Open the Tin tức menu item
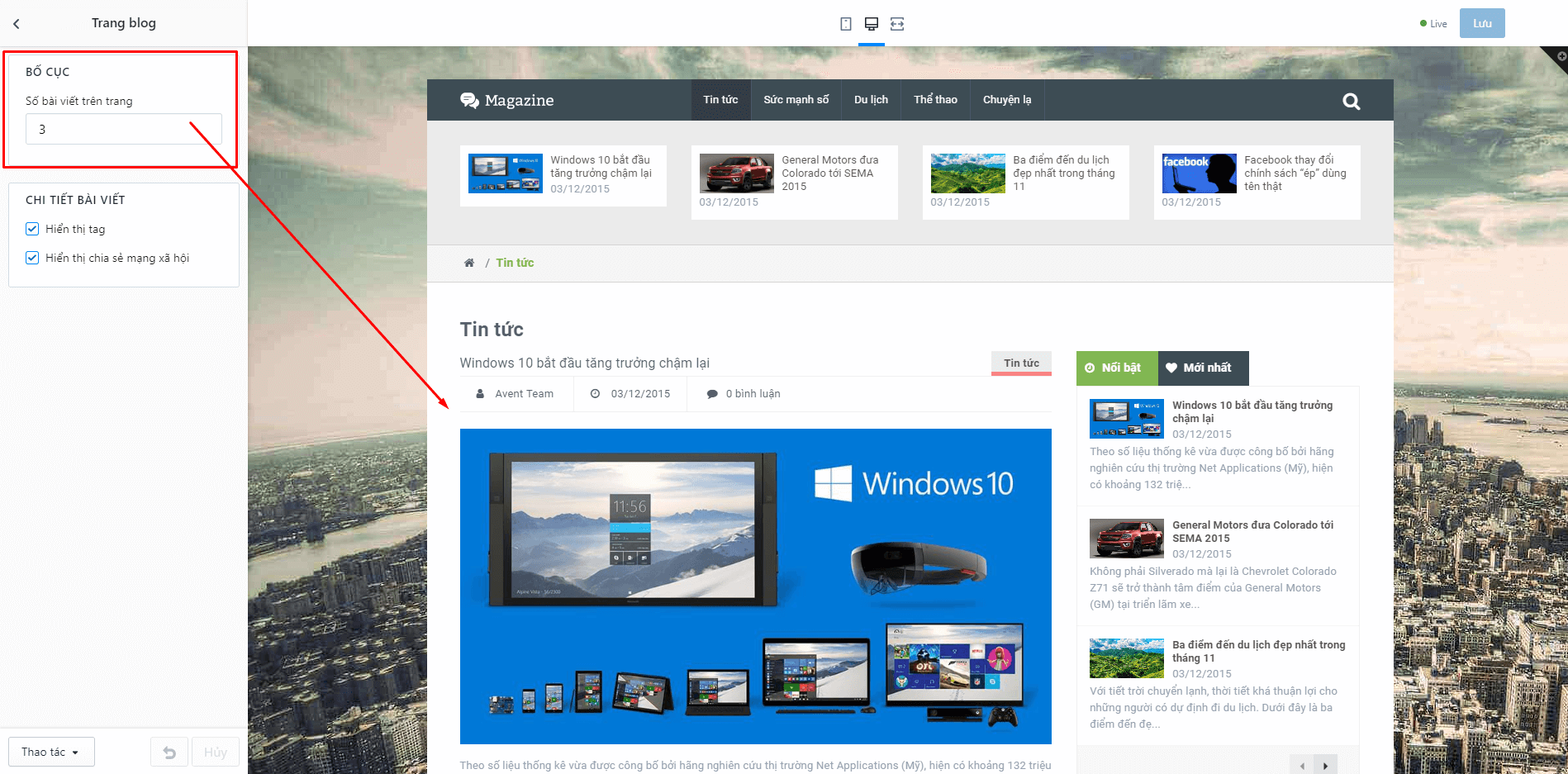Image resolution: width=1568 pixels, height=774 pixels. pos(720,100)
